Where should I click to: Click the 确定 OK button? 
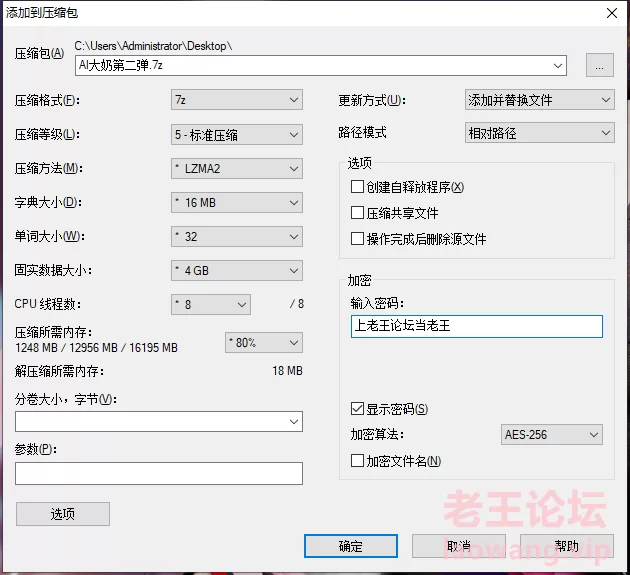tap(351, 546)
